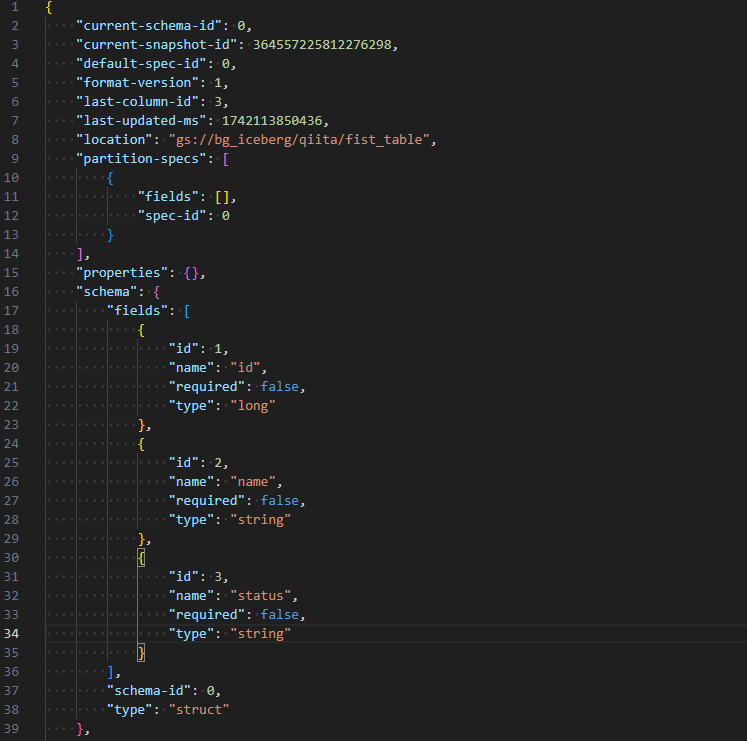This screenshot has height=741, width=747.
Task: Click the "partition-specs" key
Action: (141, 159)
